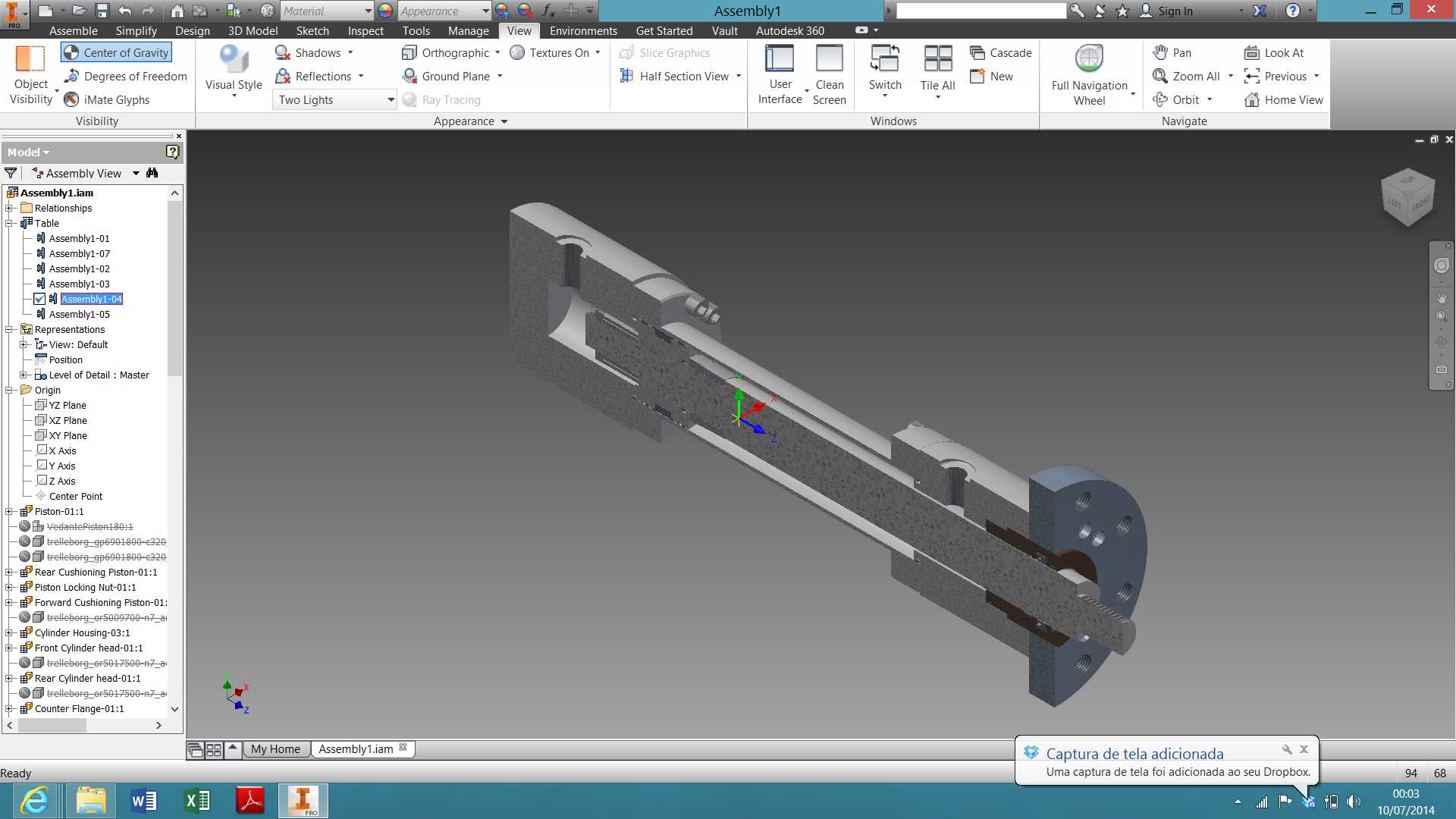Open Internet Explorer from the taskbar
The image size is (1456, 819).
[x=34, y=801]
